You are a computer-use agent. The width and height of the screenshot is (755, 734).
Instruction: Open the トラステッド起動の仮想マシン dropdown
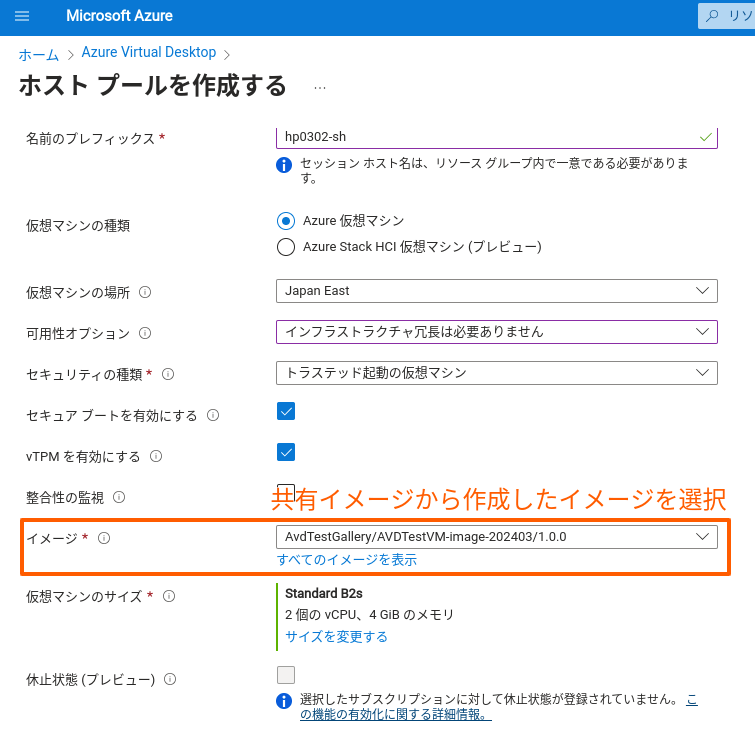click(497, 373)
